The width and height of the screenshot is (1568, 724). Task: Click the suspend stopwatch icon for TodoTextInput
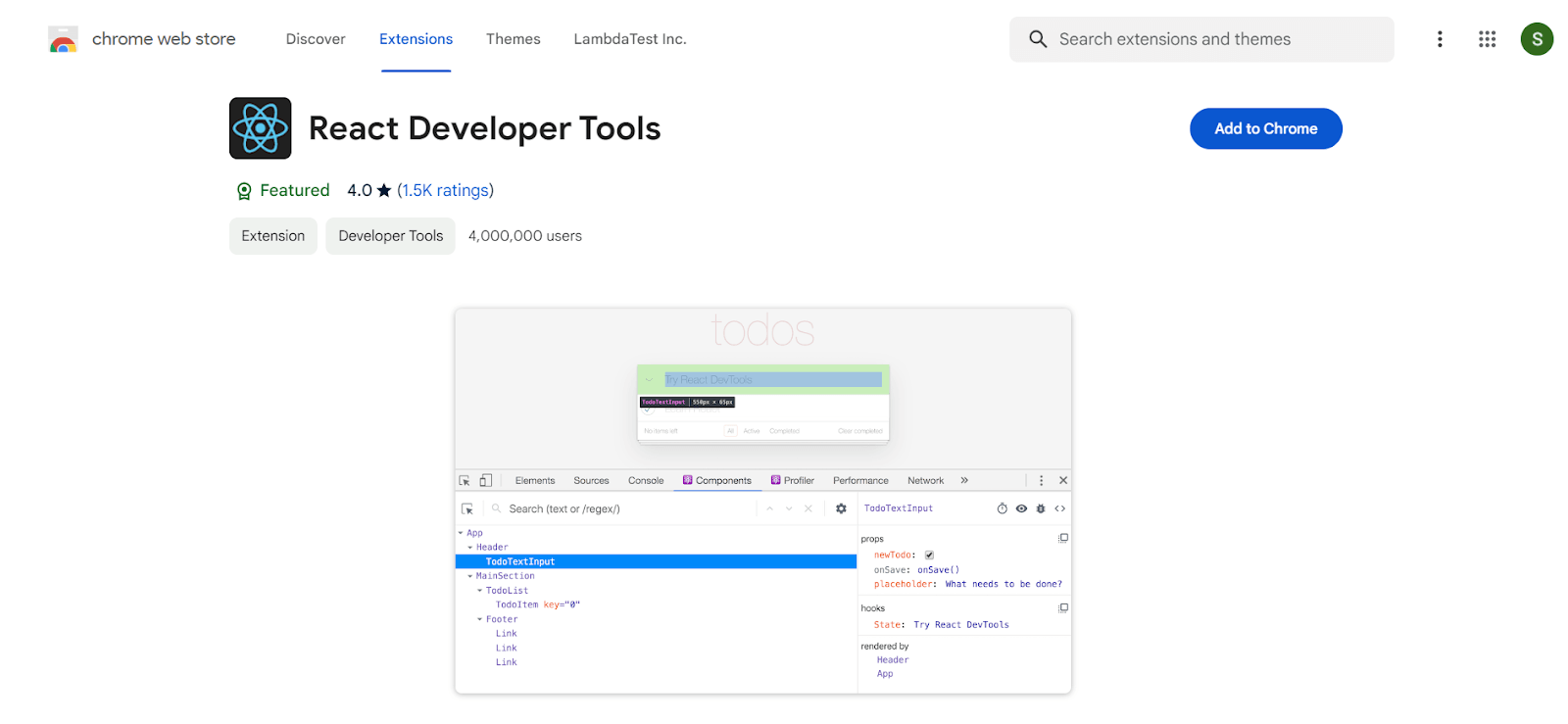coord(1003,508)
